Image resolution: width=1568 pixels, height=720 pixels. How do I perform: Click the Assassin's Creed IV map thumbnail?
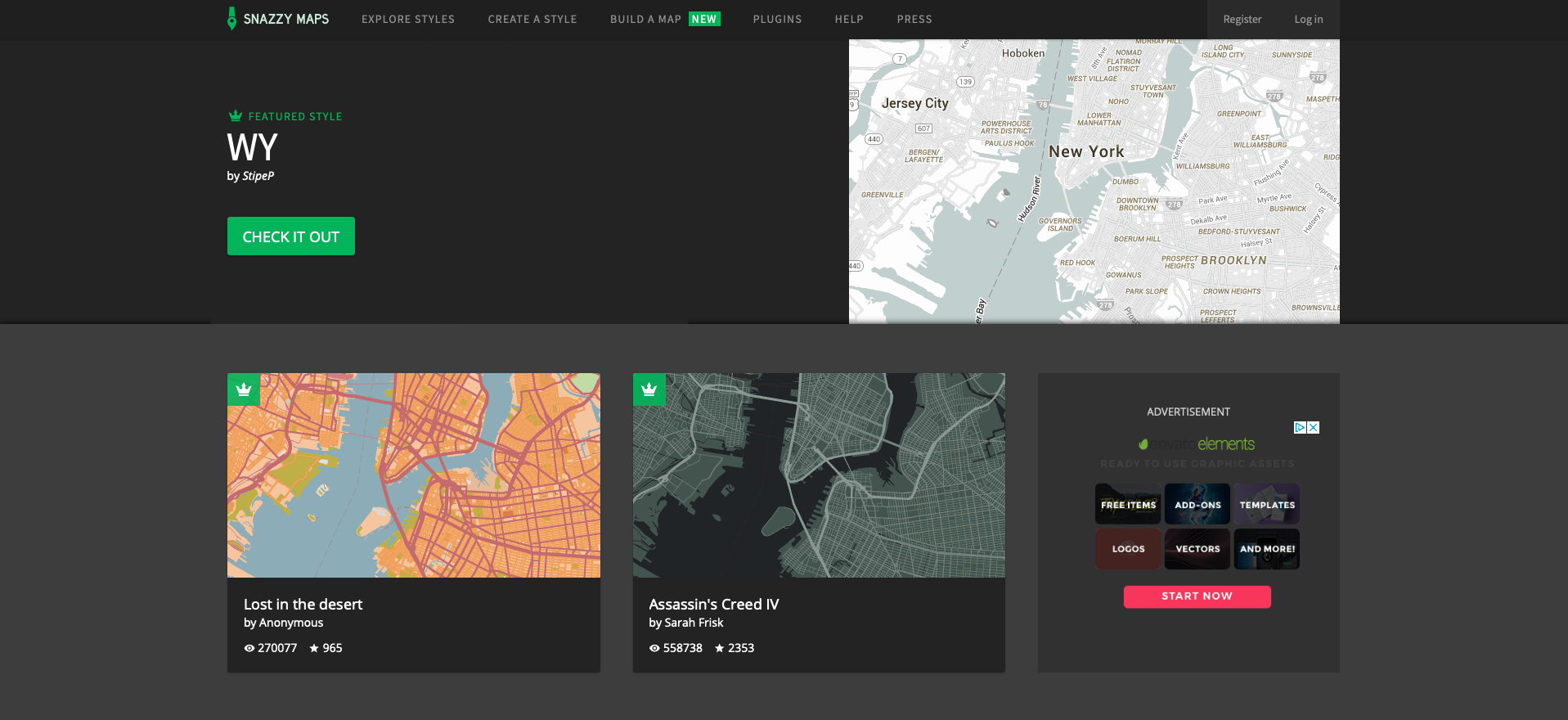click(819, 475)
